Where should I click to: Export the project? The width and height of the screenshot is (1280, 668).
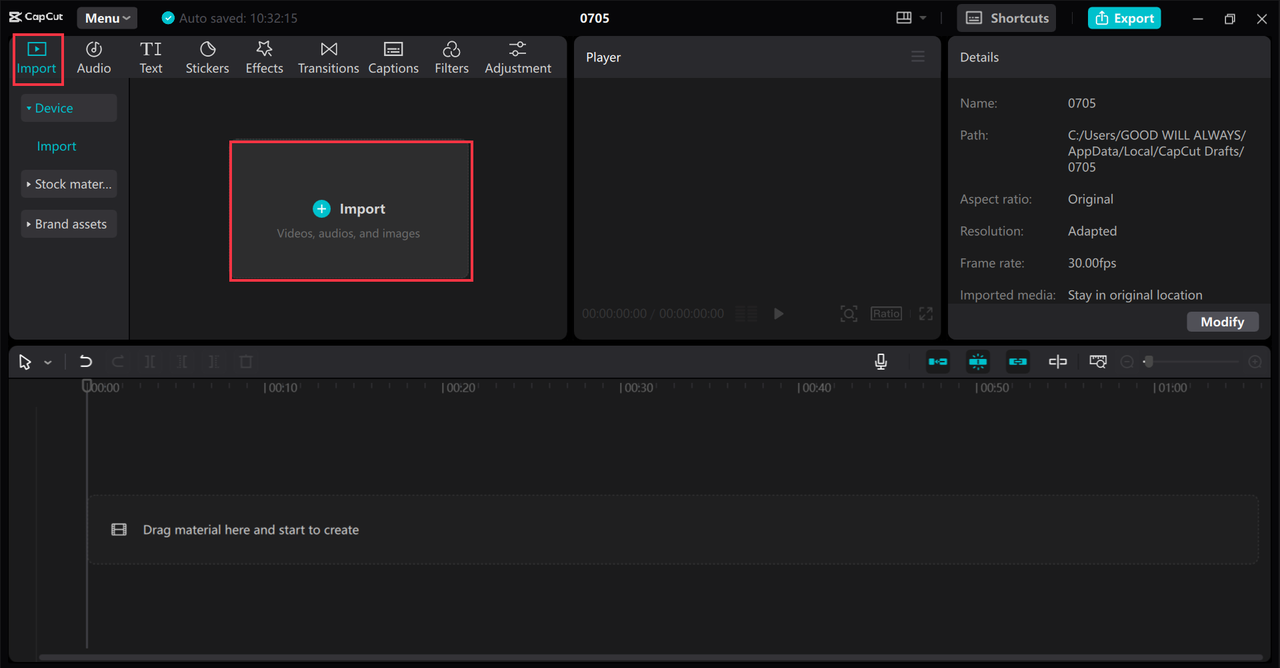click(1124, 18)
